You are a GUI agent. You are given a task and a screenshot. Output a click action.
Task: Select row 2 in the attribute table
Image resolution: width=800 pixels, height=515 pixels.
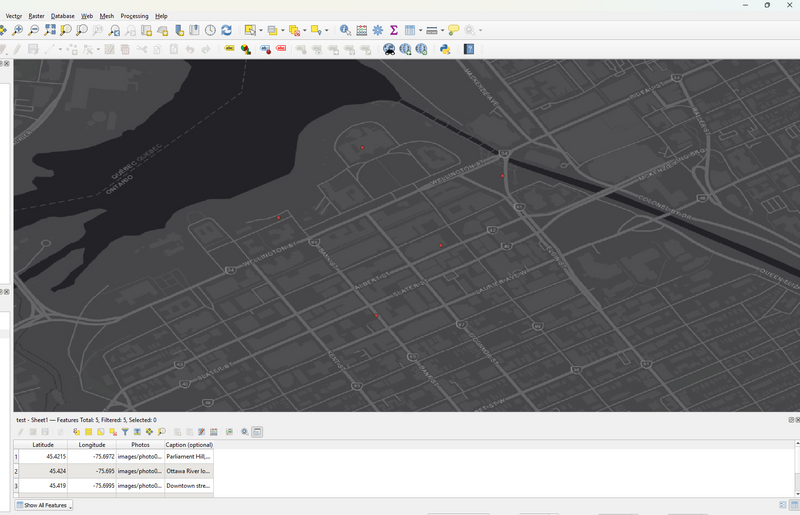coord(16,471)
